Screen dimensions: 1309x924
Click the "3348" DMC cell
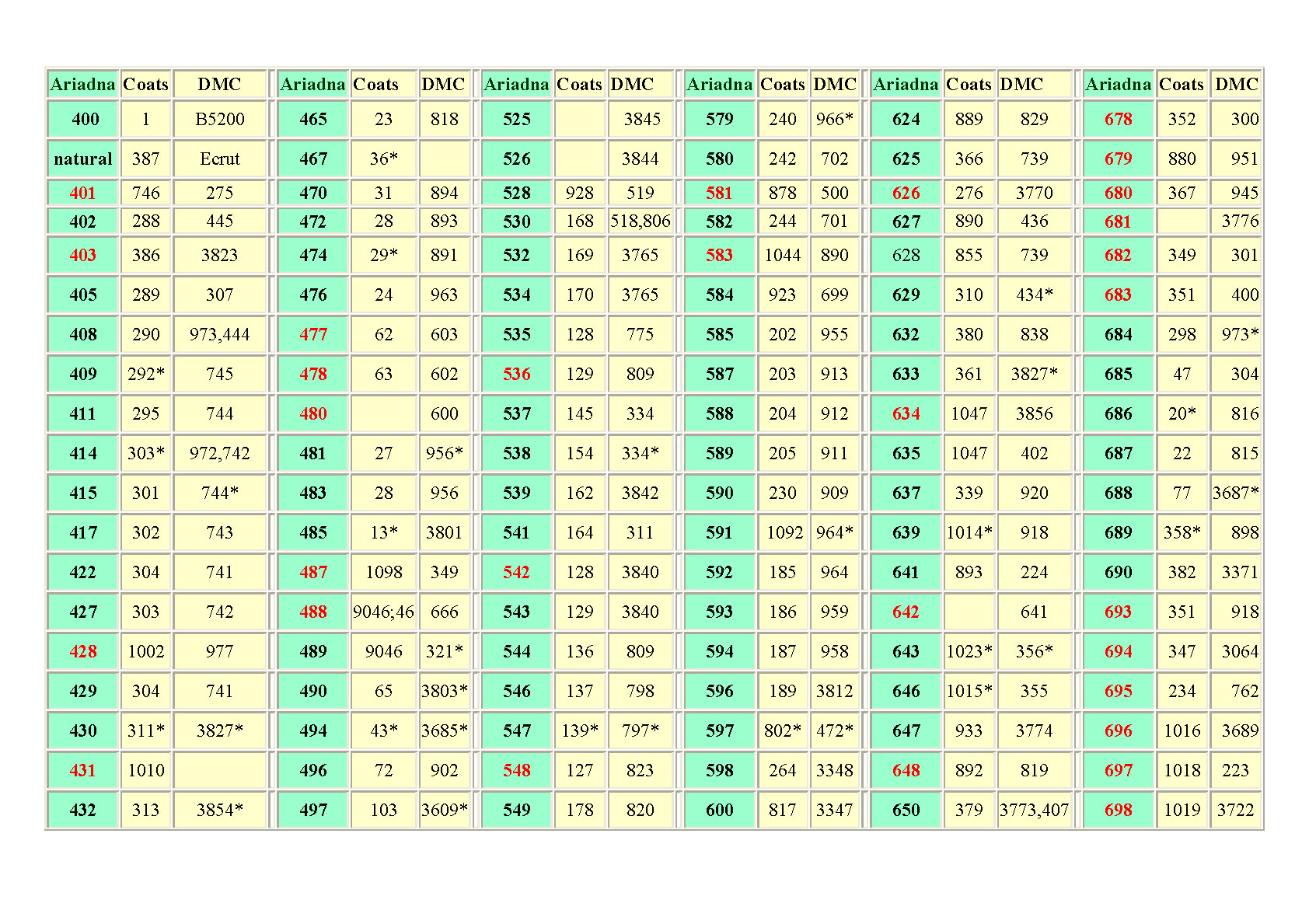835,771
